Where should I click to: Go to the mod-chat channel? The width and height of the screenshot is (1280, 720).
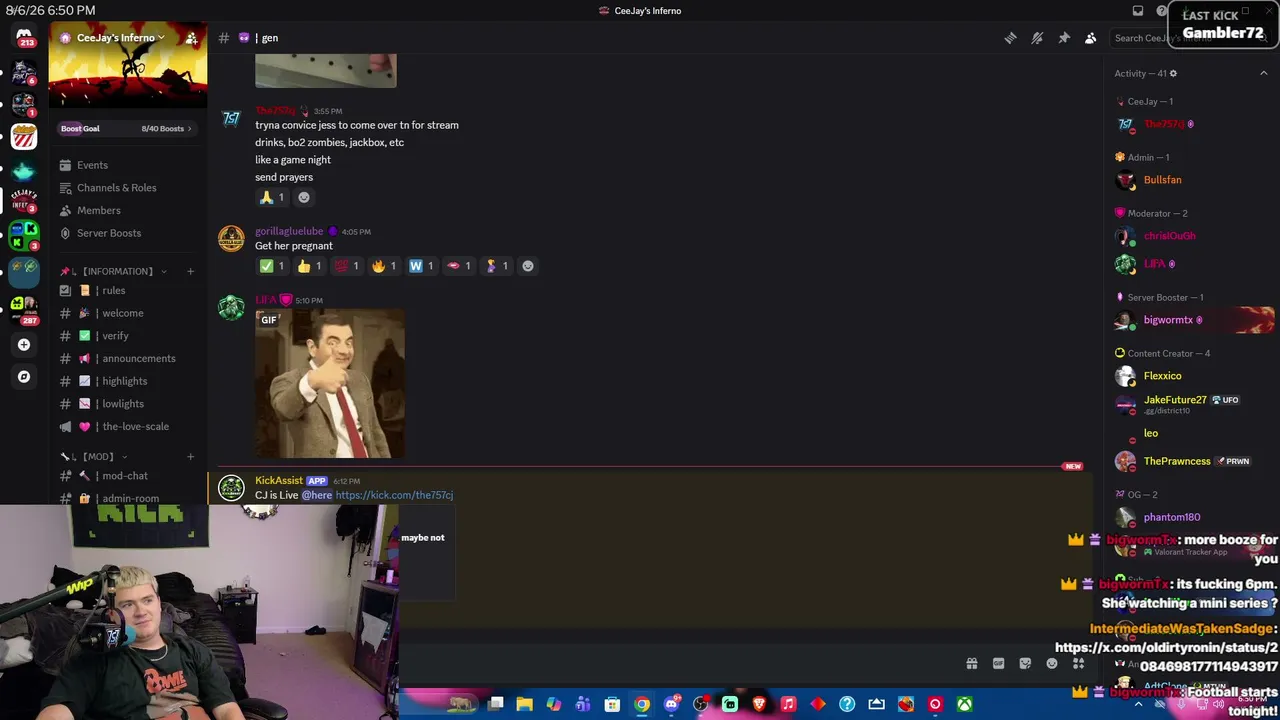128,476
